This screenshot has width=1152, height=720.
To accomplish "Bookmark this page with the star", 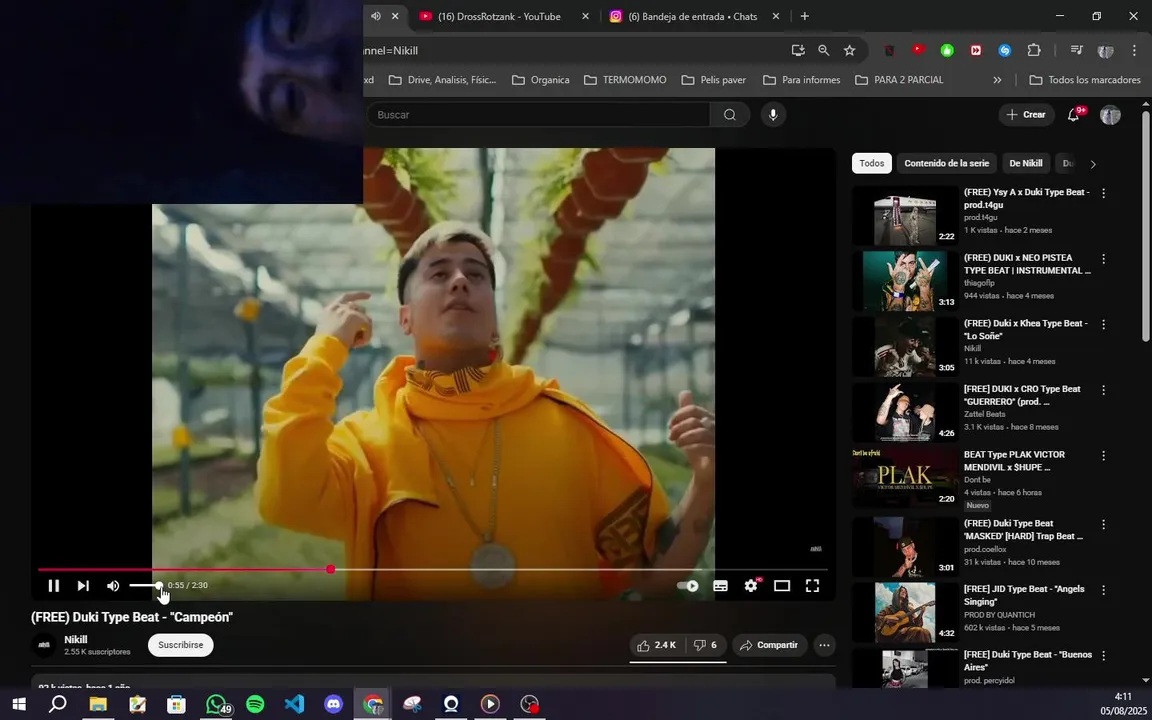I will pyautogui.click(x=849, y=51).
